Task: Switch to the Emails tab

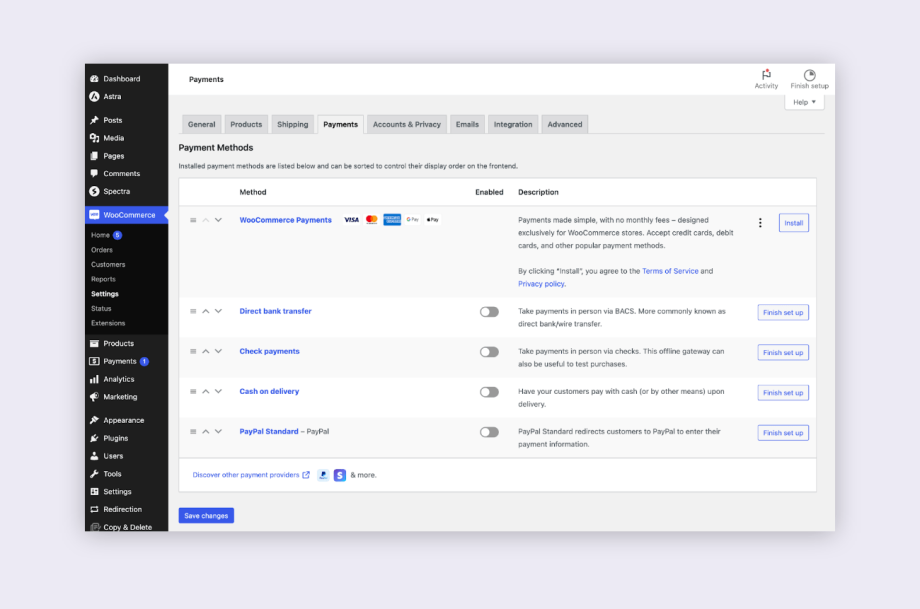Action: tap(468, 124)
